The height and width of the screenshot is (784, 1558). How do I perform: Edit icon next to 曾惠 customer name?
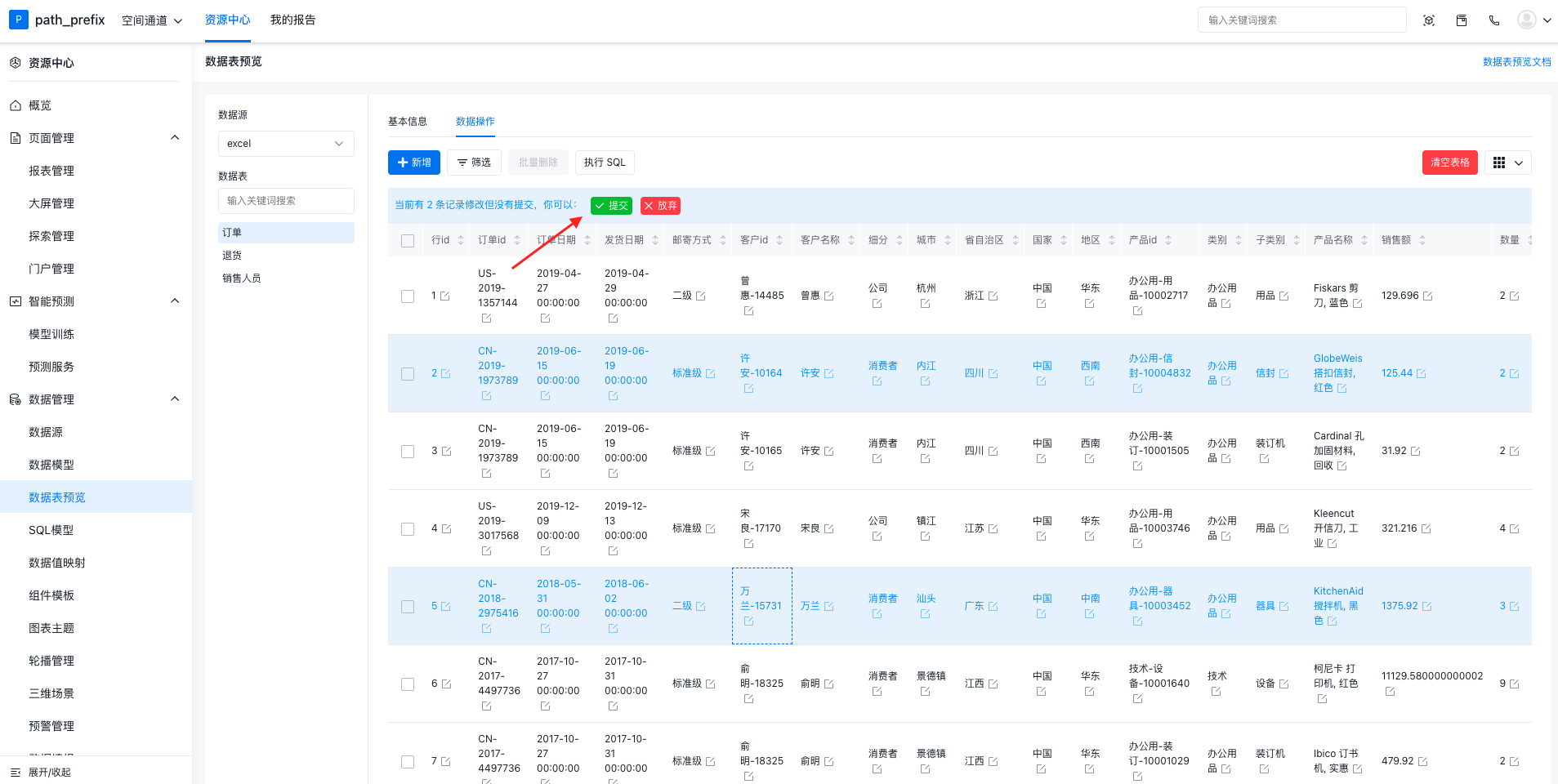[829, 296]
